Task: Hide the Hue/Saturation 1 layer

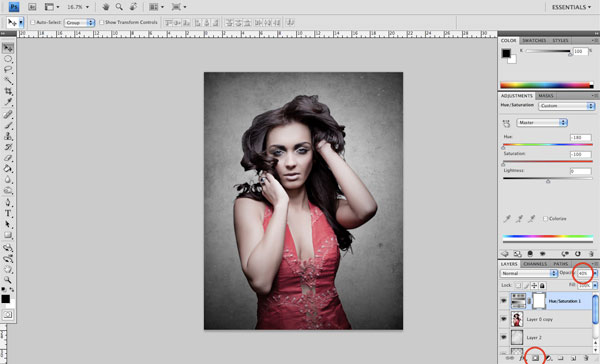Action: (x=504, y=301)
